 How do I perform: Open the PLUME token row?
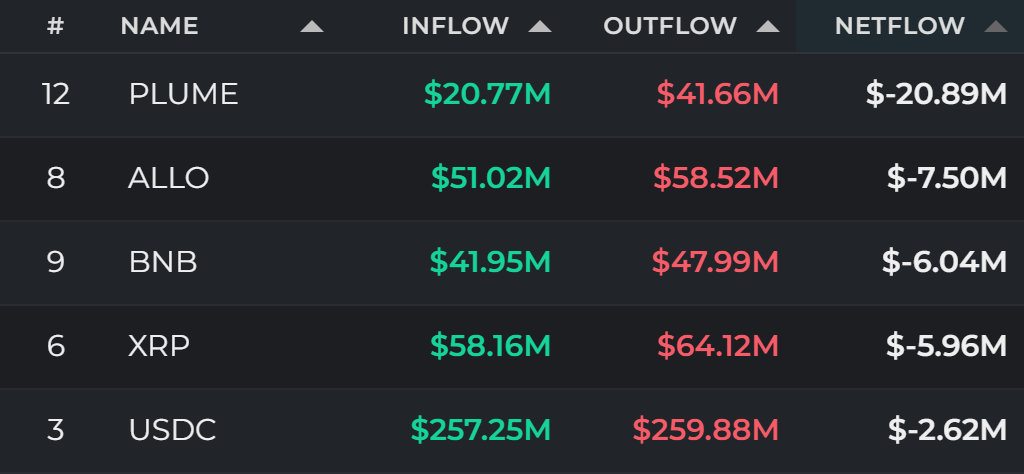(x=512, y=95)
